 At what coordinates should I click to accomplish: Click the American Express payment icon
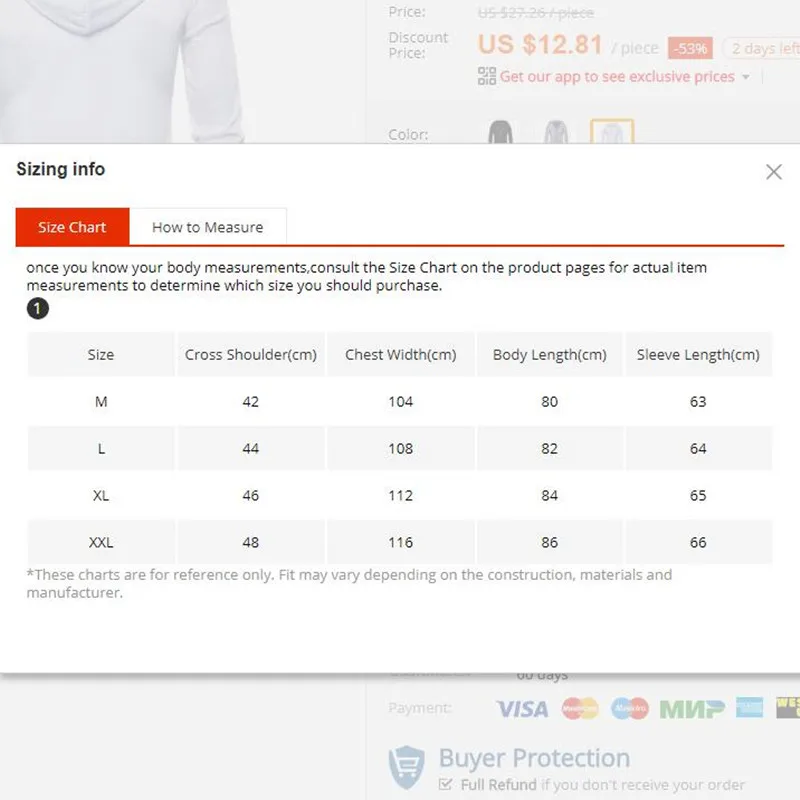[749, 707]
